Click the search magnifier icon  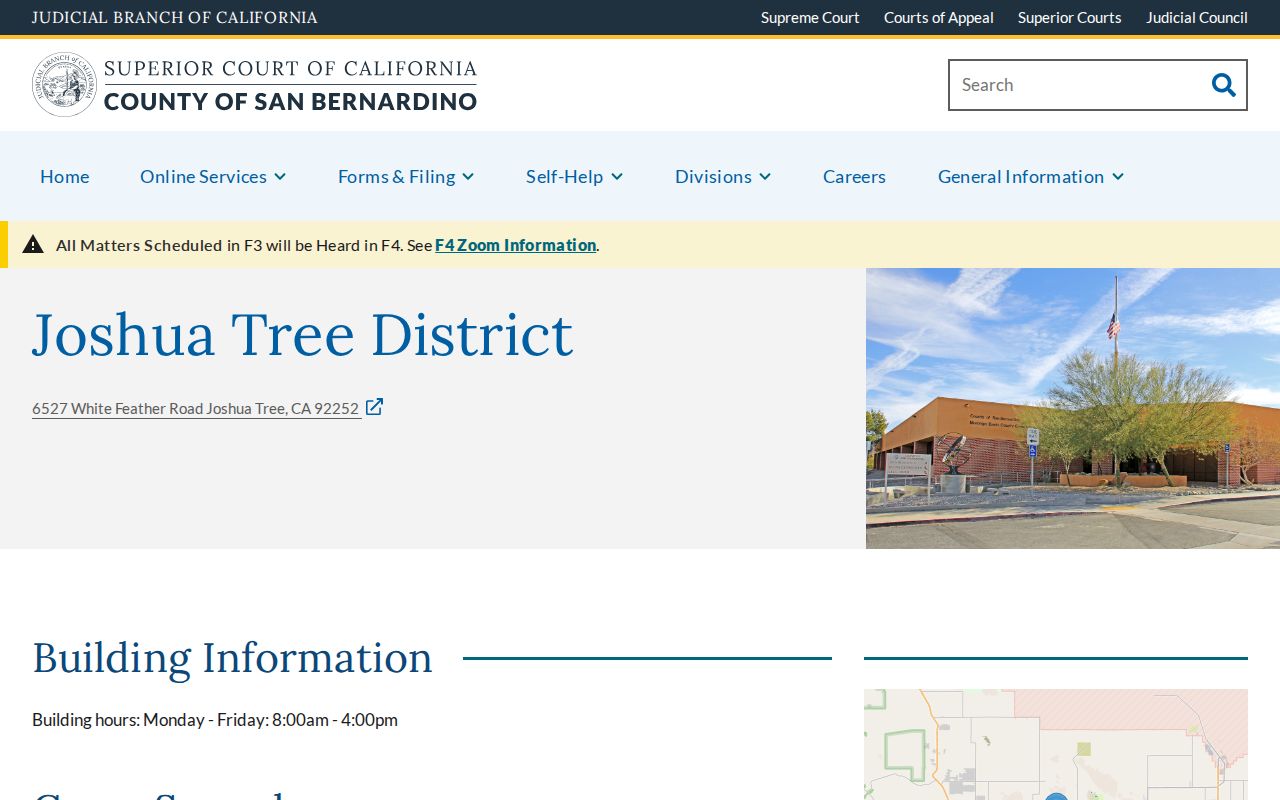click(x=1224, y=85)
